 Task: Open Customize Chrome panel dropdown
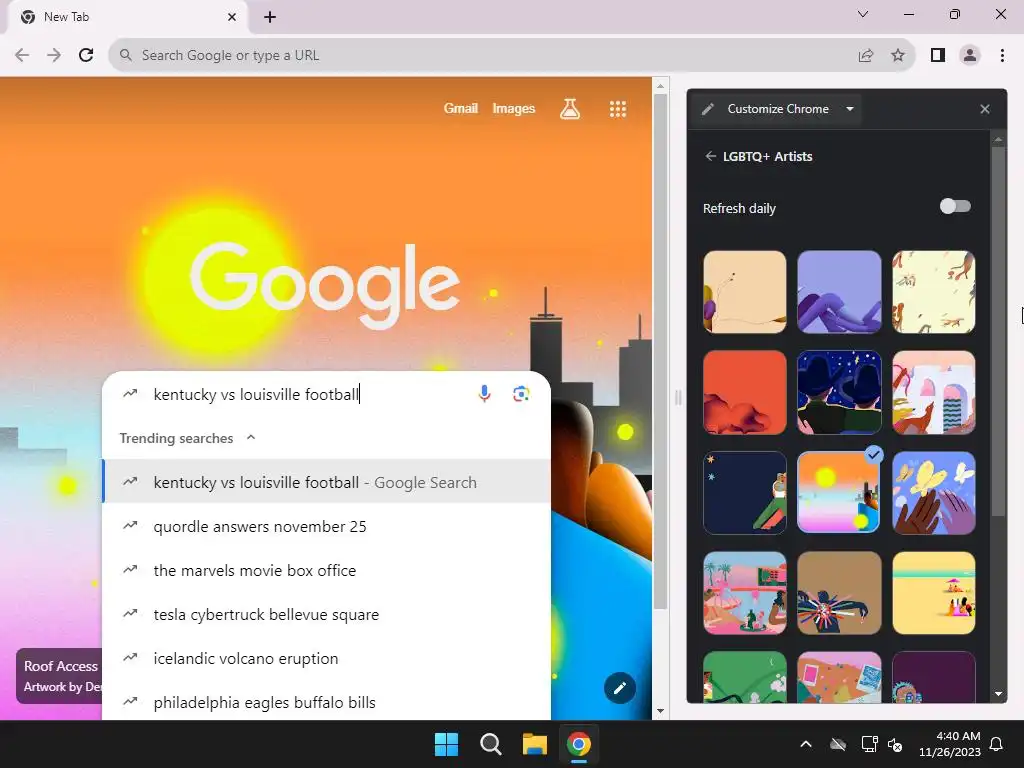click(850, 109)
